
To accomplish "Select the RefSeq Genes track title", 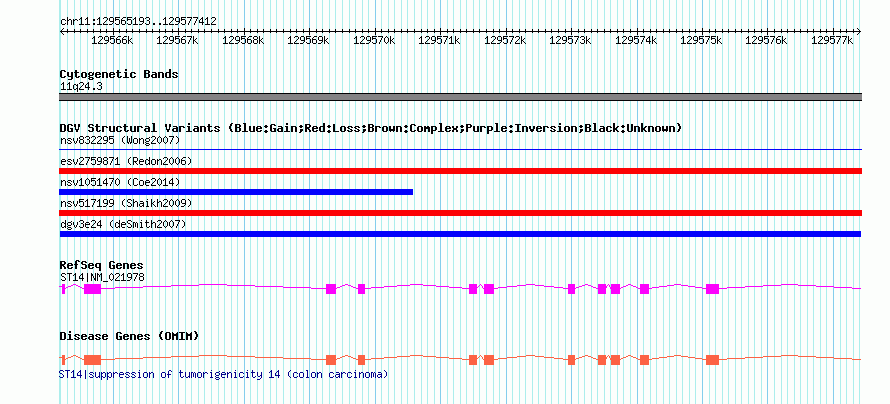I will click(x=102, y=266).
